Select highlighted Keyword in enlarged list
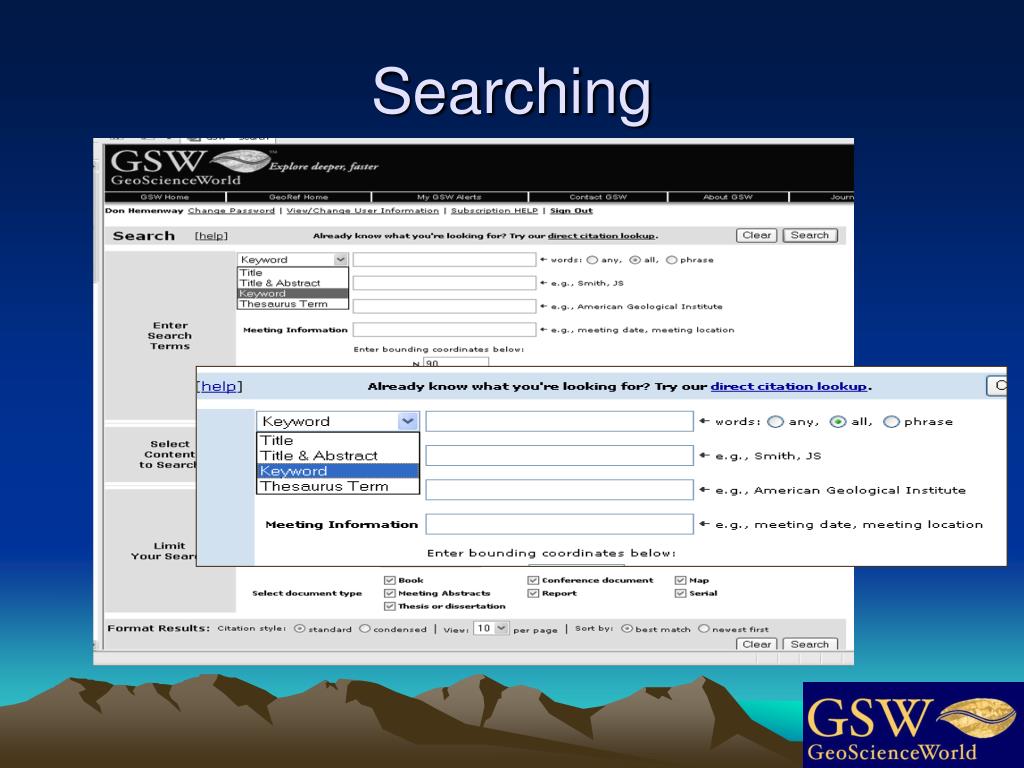The image size is (1024, 768). click(338, 471)
